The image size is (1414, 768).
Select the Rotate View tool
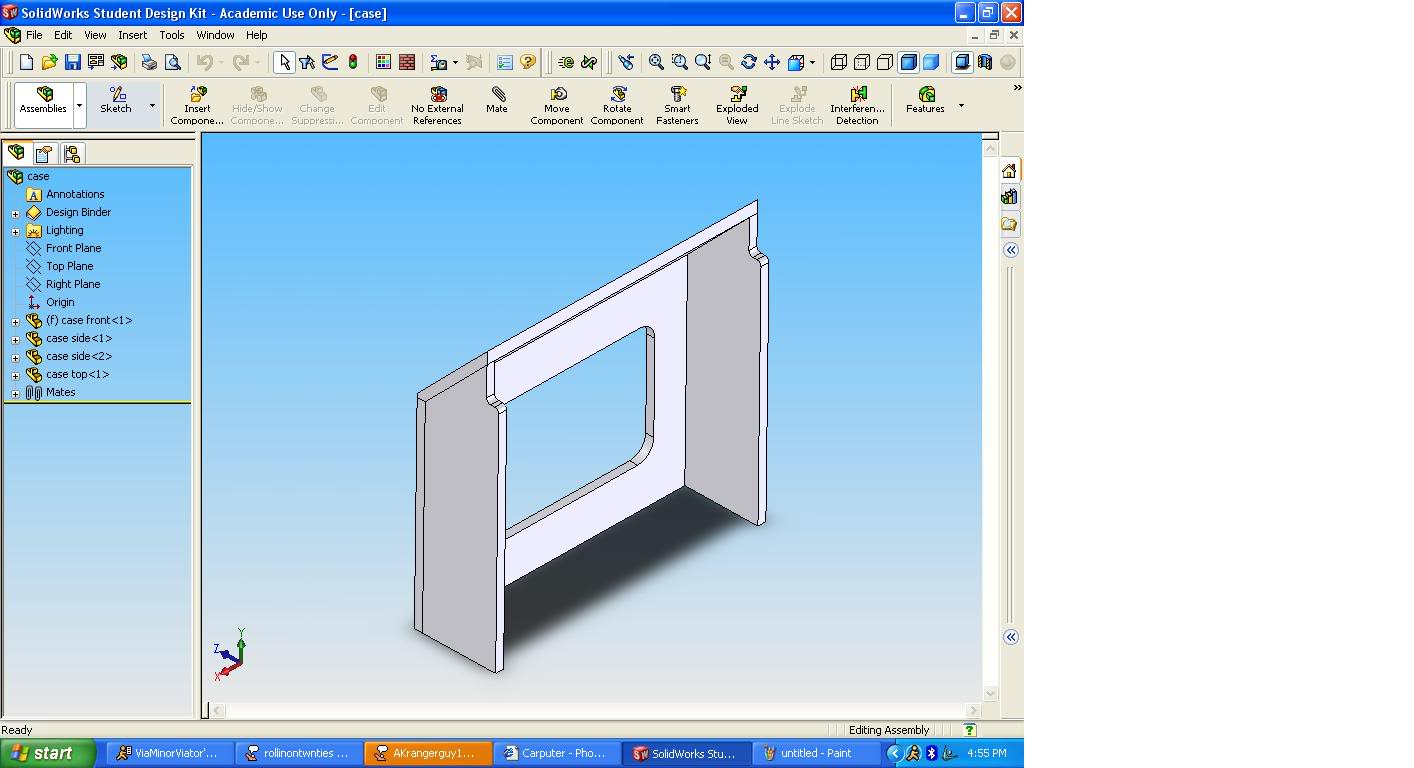click(748, 62)
